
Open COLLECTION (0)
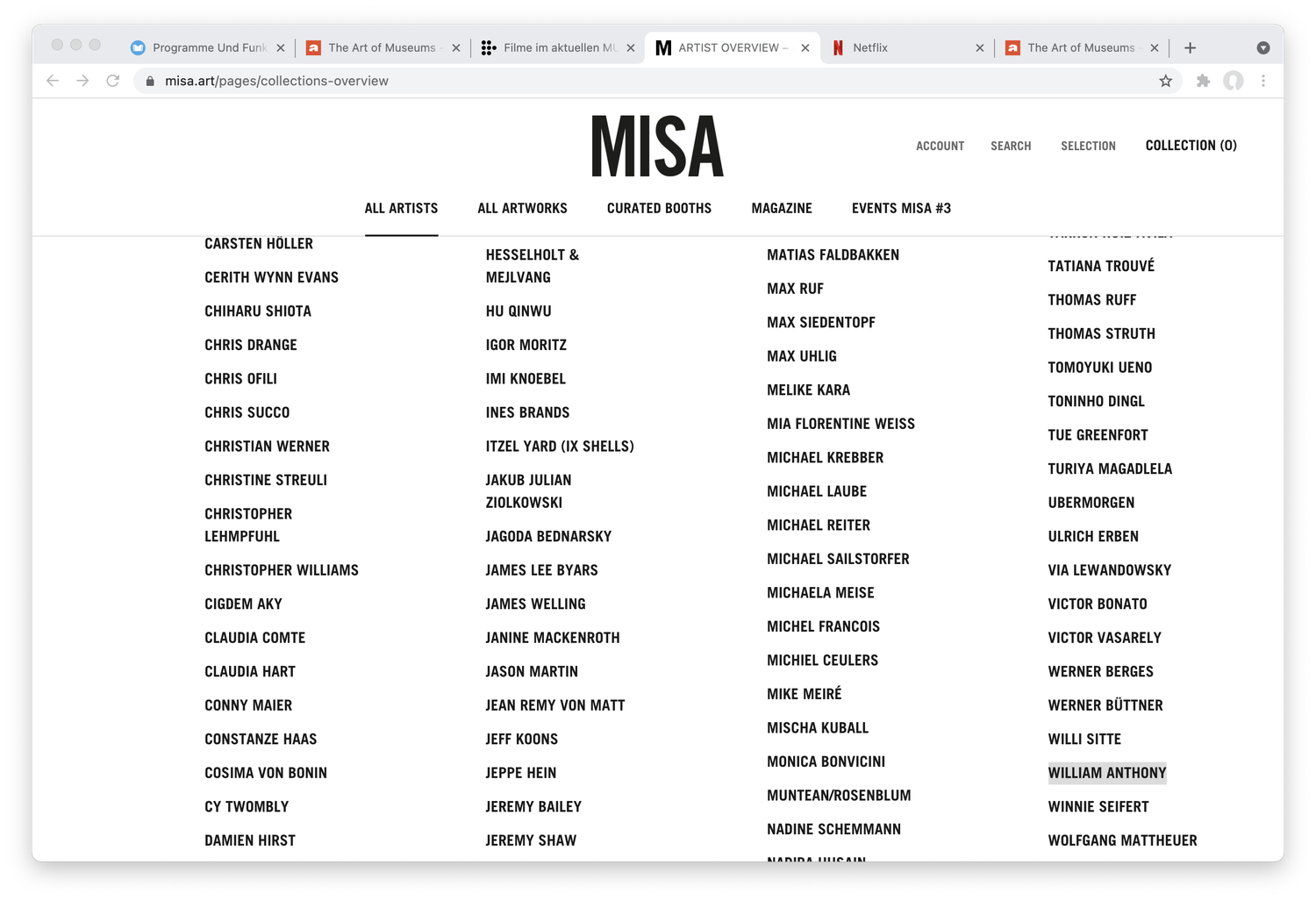[x=1191, y=146]
